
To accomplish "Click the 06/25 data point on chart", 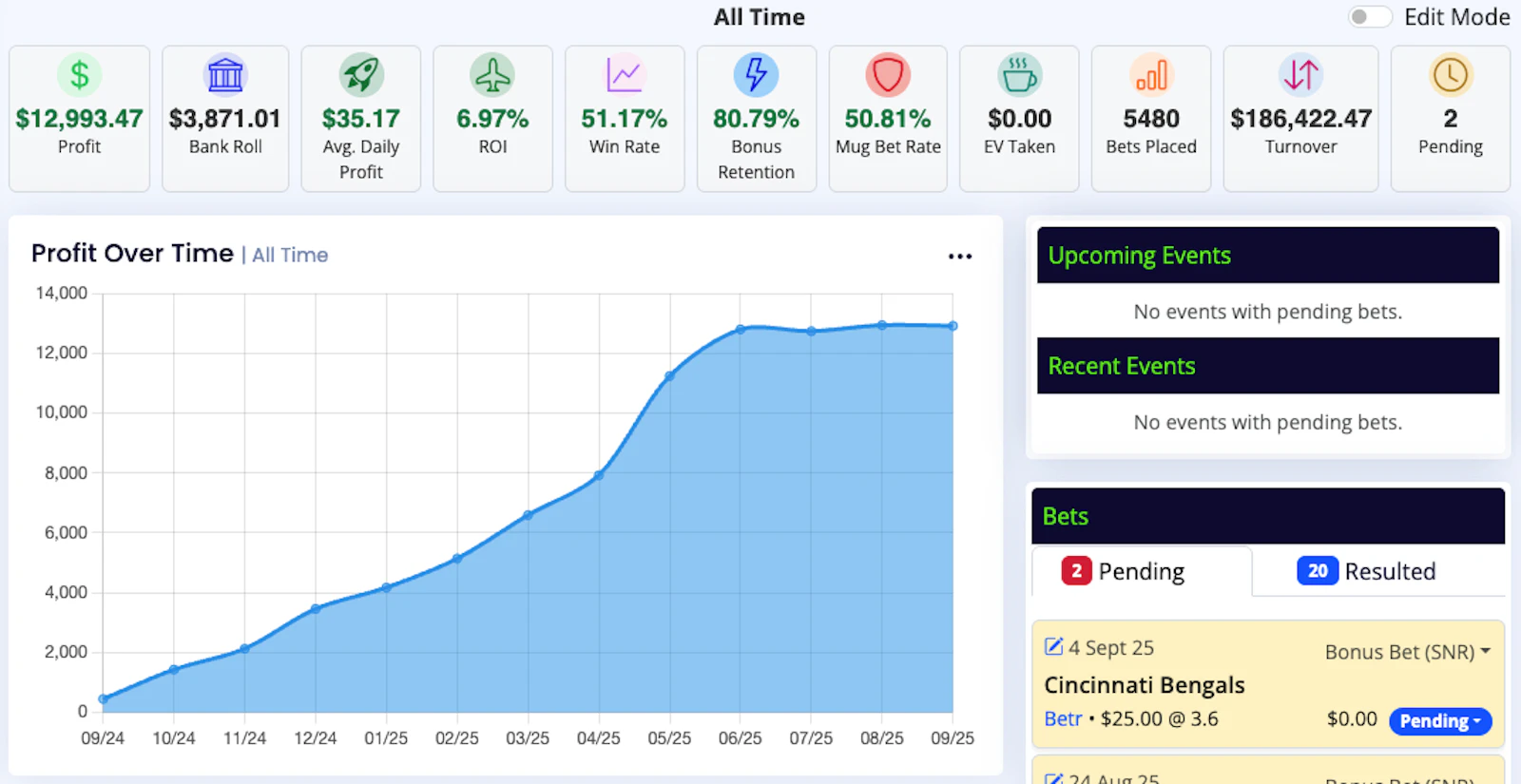I will tap(741, 330).
